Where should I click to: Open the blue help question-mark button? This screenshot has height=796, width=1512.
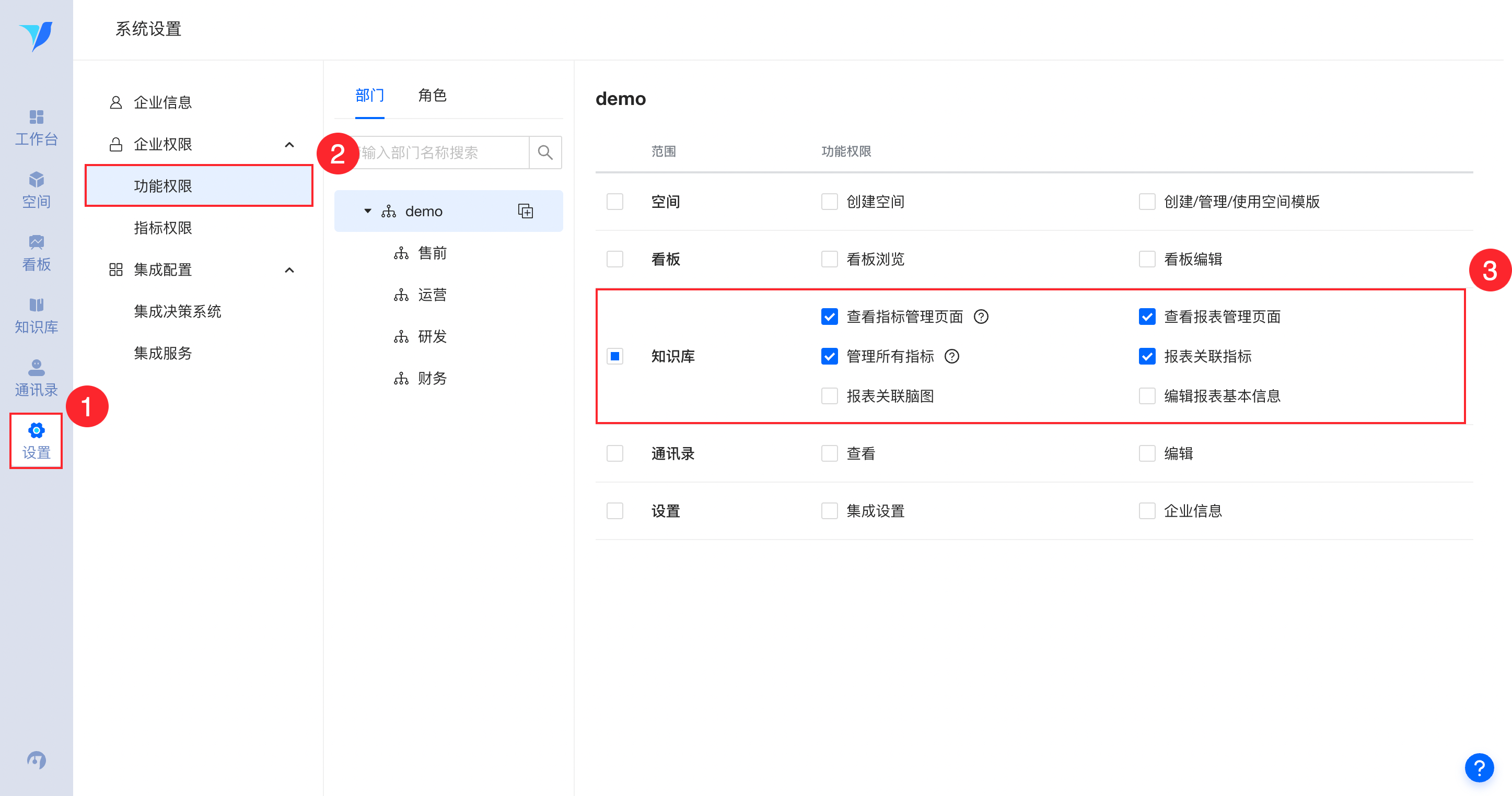pos(1479,767)
